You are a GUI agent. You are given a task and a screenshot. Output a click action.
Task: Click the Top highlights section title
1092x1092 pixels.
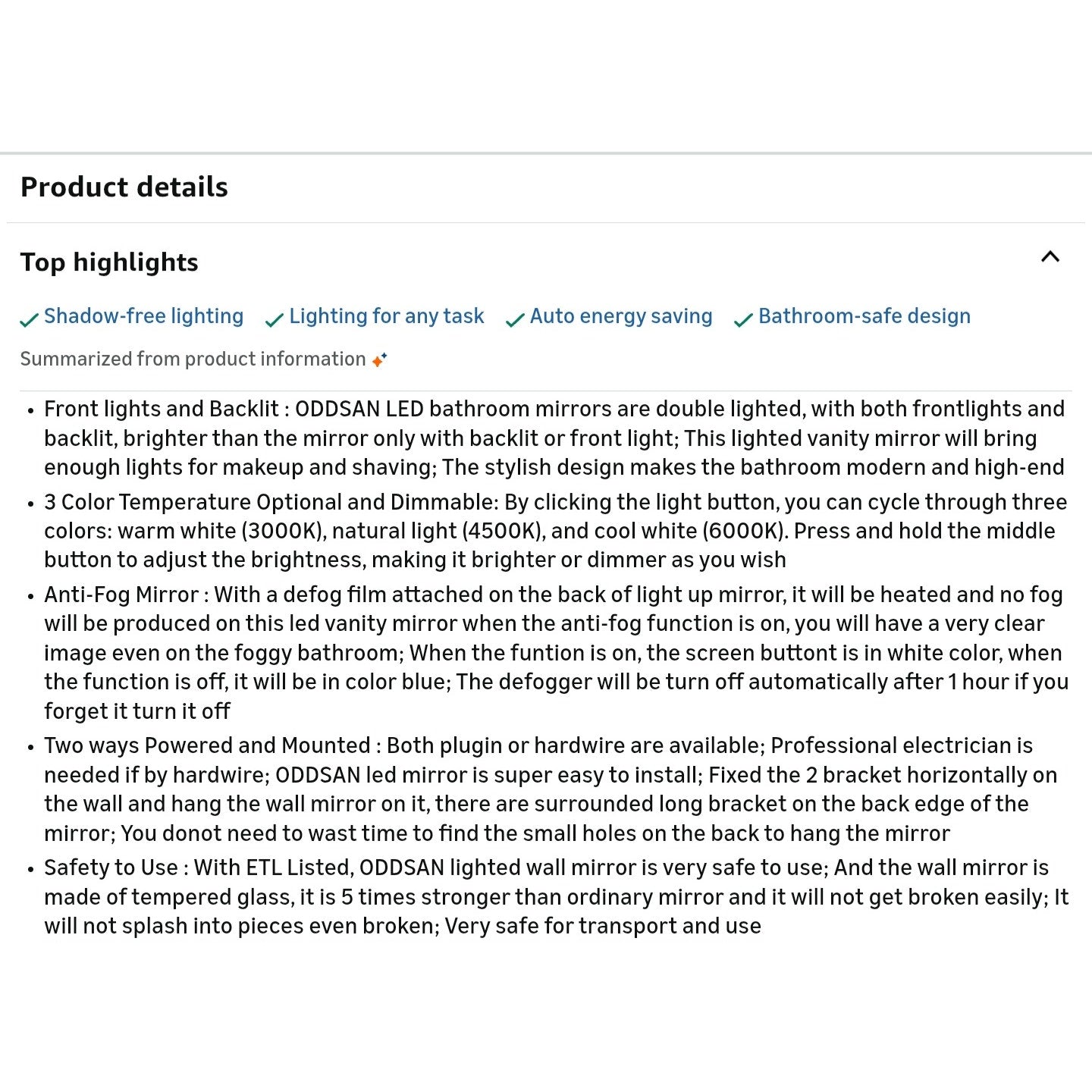pyautogui.click(x=109, y=262)
